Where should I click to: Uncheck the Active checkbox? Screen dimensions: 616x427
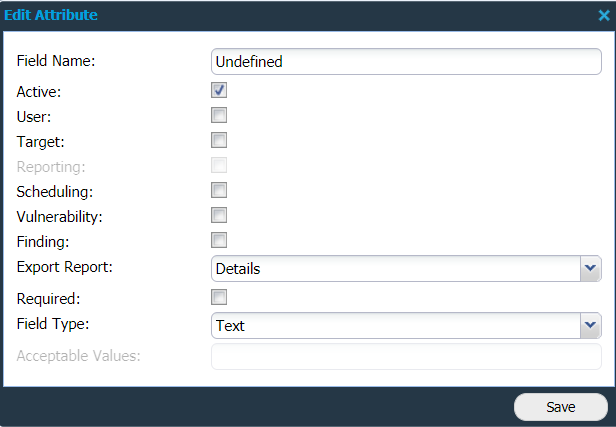pos(219,90)
